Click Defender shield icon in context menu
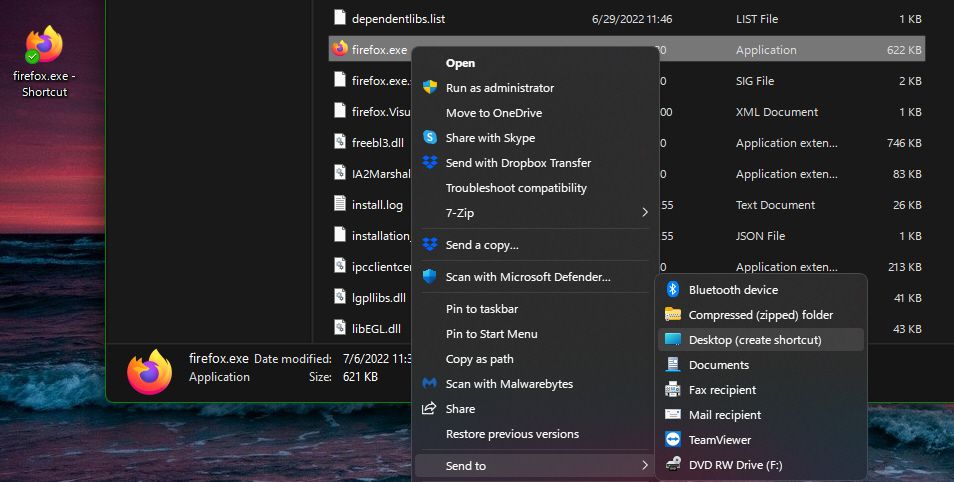This screenshot has width=954, height=482. point(430,276)
